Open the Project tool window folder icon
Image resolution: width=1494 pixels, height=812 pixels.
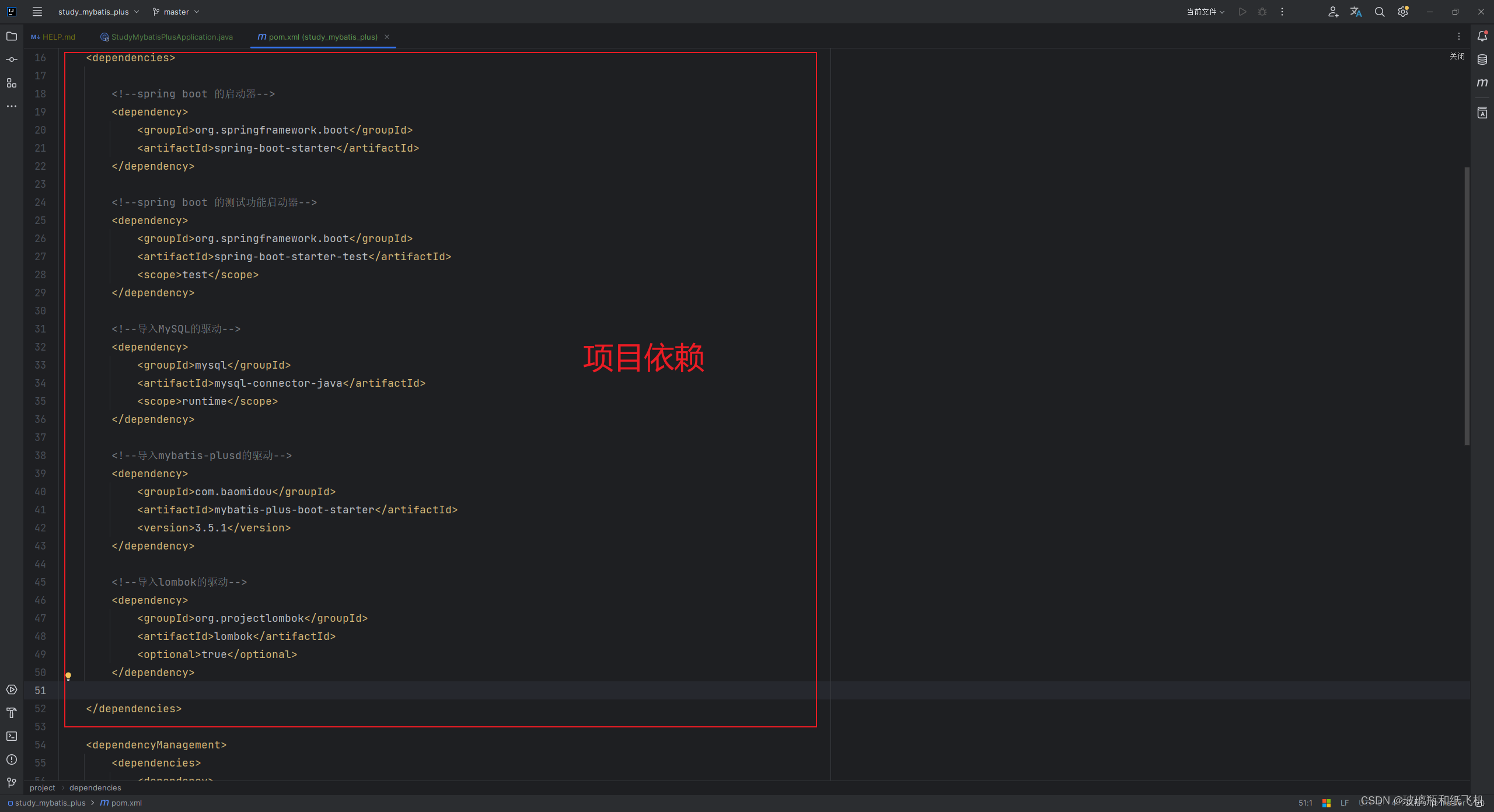point(12,36)
